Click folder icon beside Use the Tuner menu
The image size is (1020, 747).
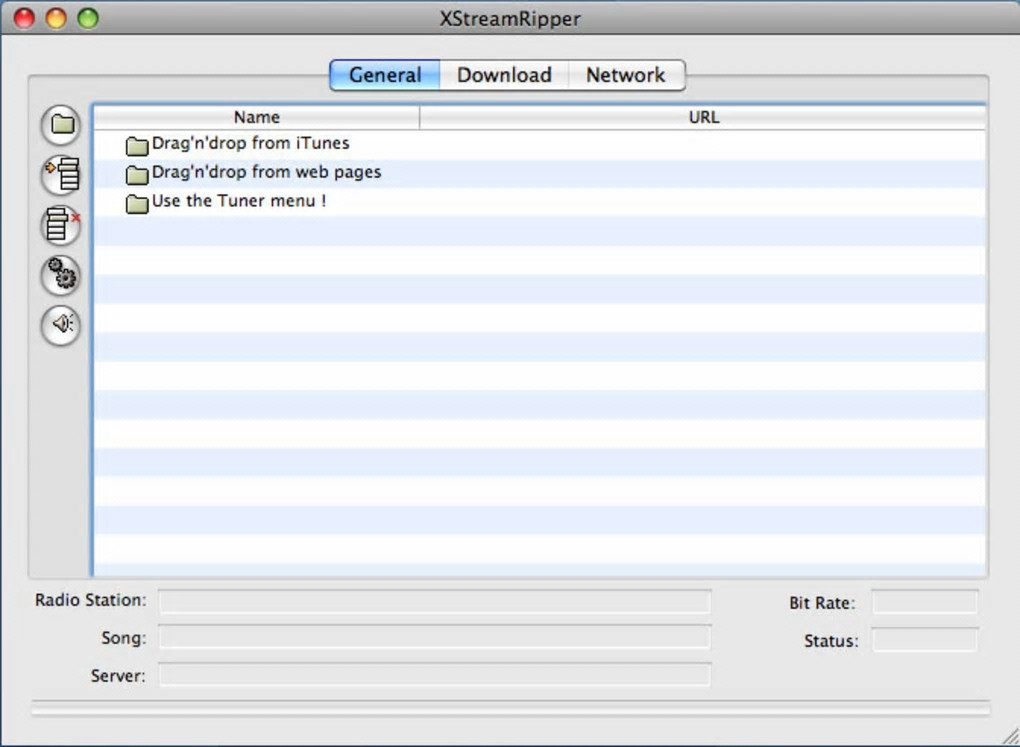coord(137,204)
